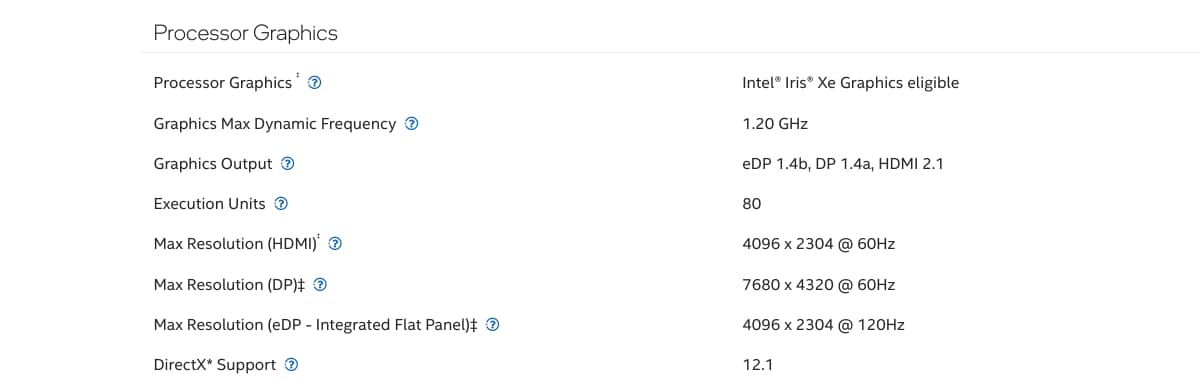
Task: Show help for Max Resolution (DP)
Action: click(321, 285)
